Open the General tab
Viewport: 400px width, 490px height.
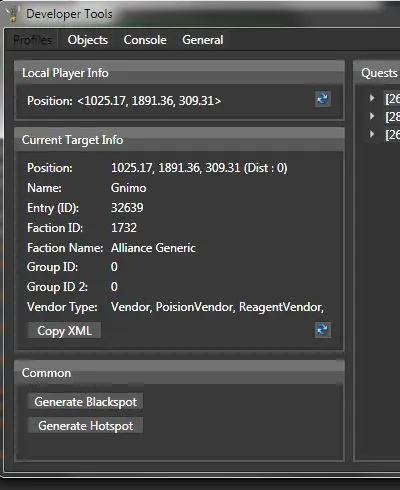coord(203,40)
